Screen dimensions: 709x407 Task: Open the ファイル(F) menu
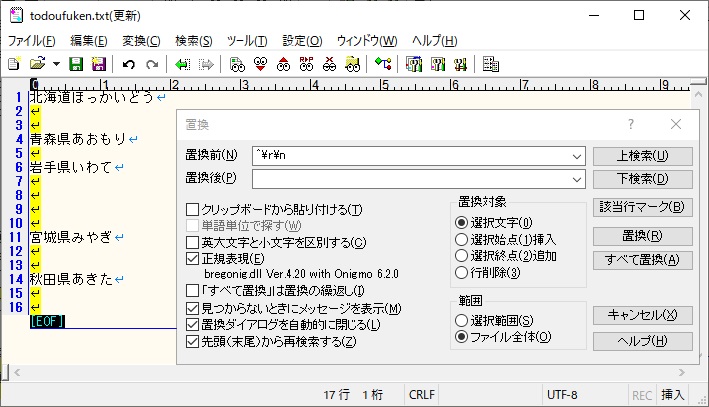(x=31, y=41)
